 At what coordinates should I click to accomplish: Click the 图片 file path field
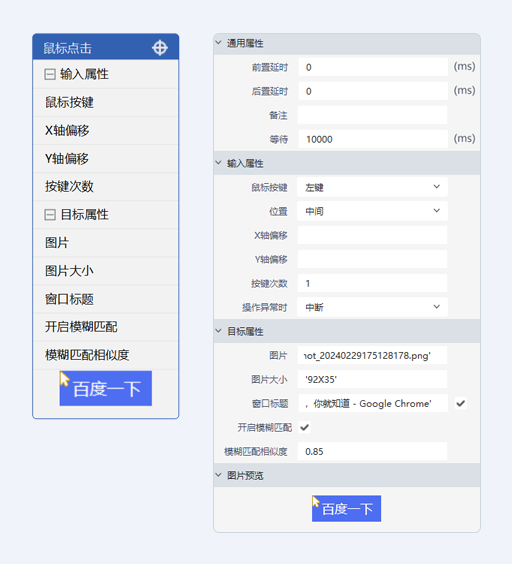[x=373, y=355]
